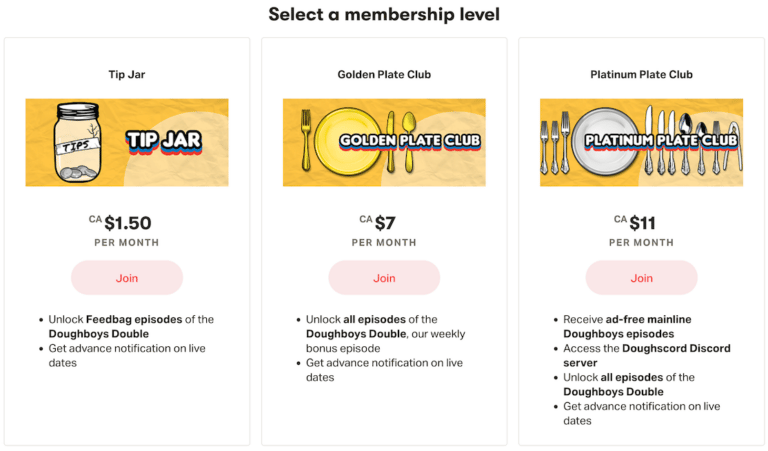The width and height of the screenshot is (768, 451).
Task: Open the Platinum Plate Club banner image
Action: click(x=641, y=142)
